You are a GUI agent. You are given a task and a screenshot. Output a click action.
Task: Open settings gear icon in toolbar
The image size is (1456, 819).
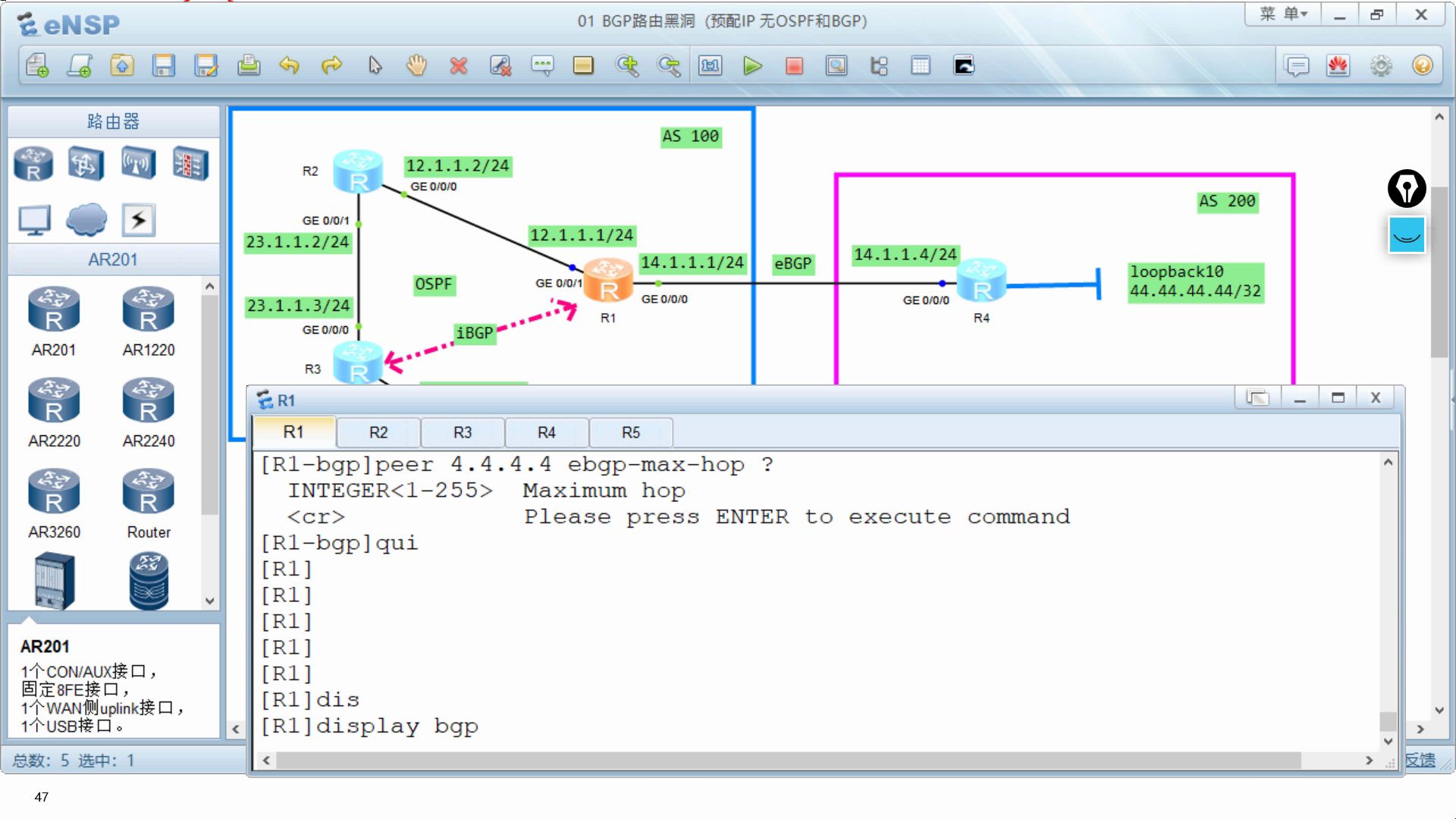pos(1380,66)
